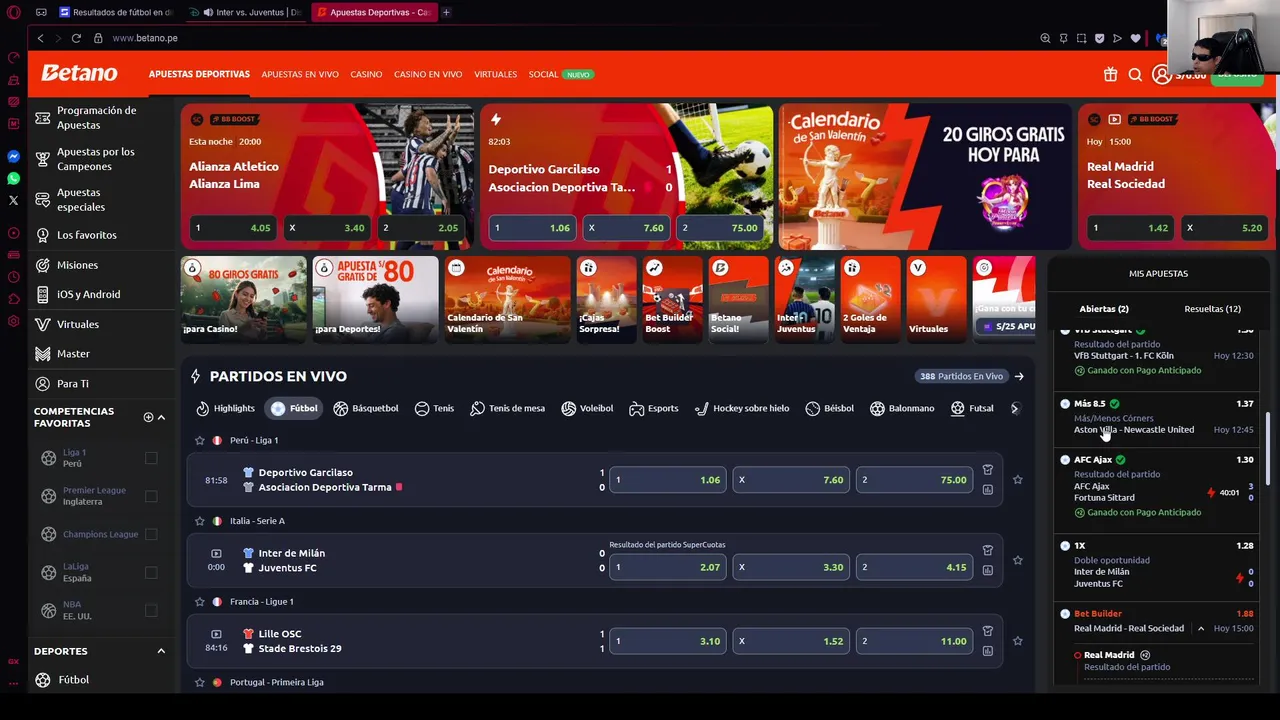1280x720 pixels.
Task: Switch to Resueltas (12) tab
Action: coord(1212,309)
